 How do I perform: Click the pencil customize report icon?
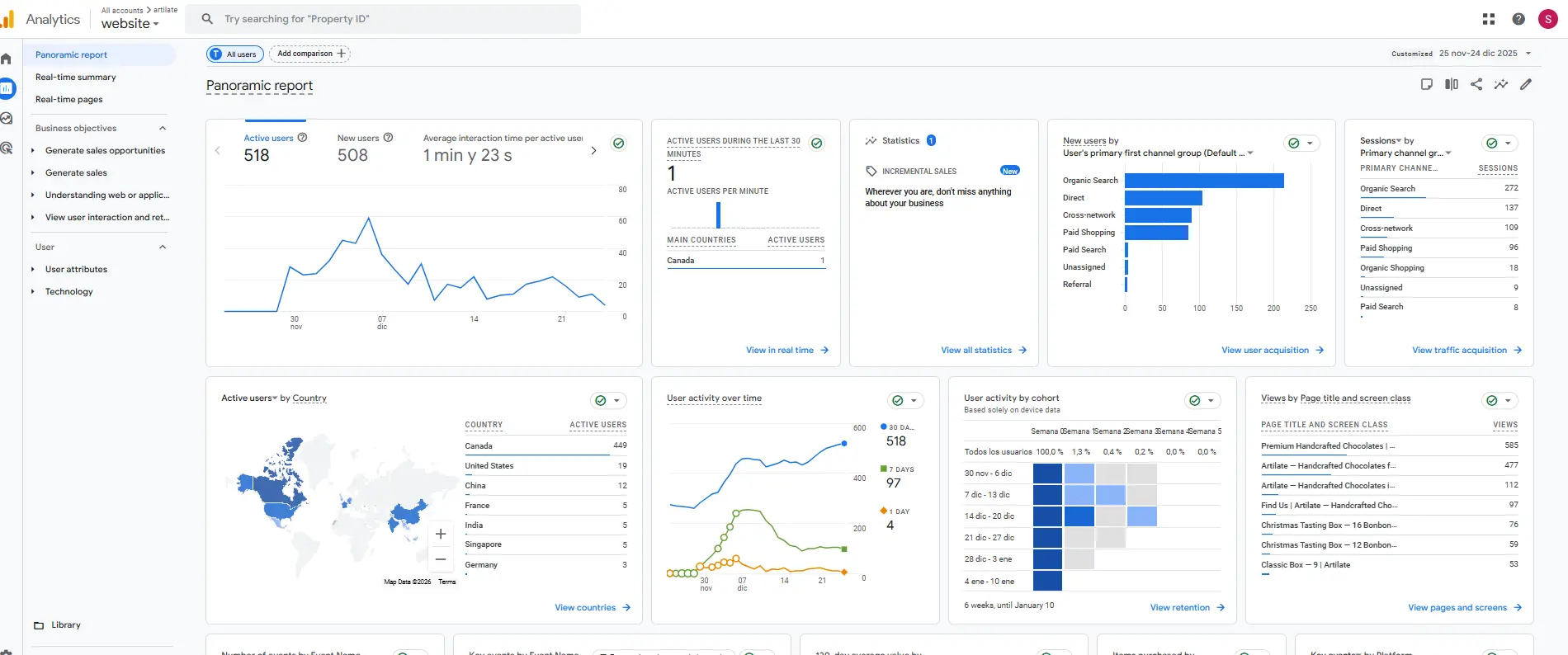pos(1526,84)
